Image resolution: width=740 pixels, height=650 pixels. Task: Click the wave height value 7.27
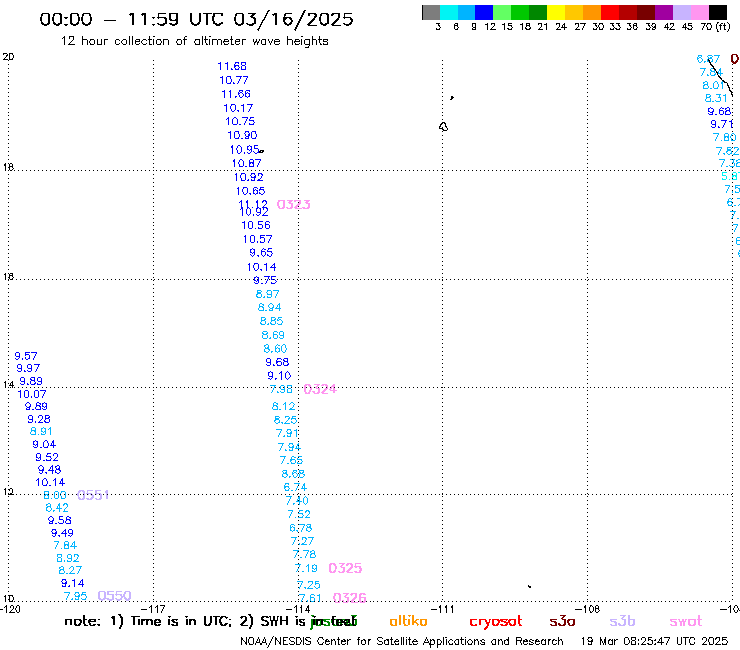[302, 541]
